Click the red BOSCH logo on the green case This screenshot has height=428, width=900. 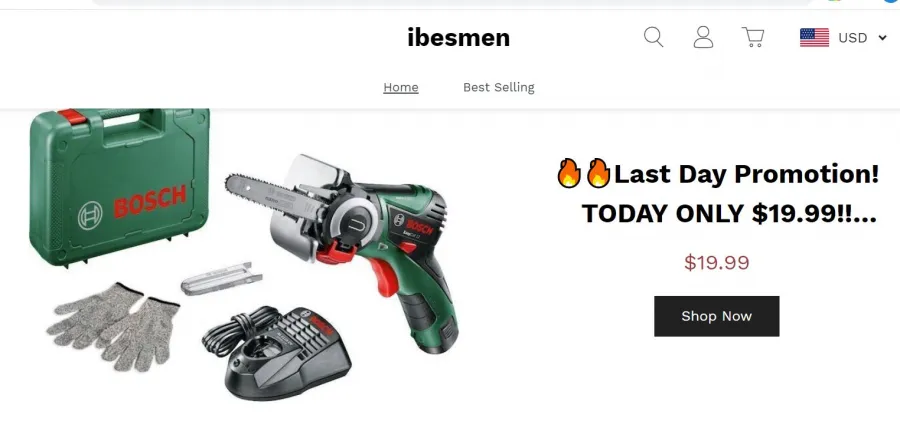(150, 200)
